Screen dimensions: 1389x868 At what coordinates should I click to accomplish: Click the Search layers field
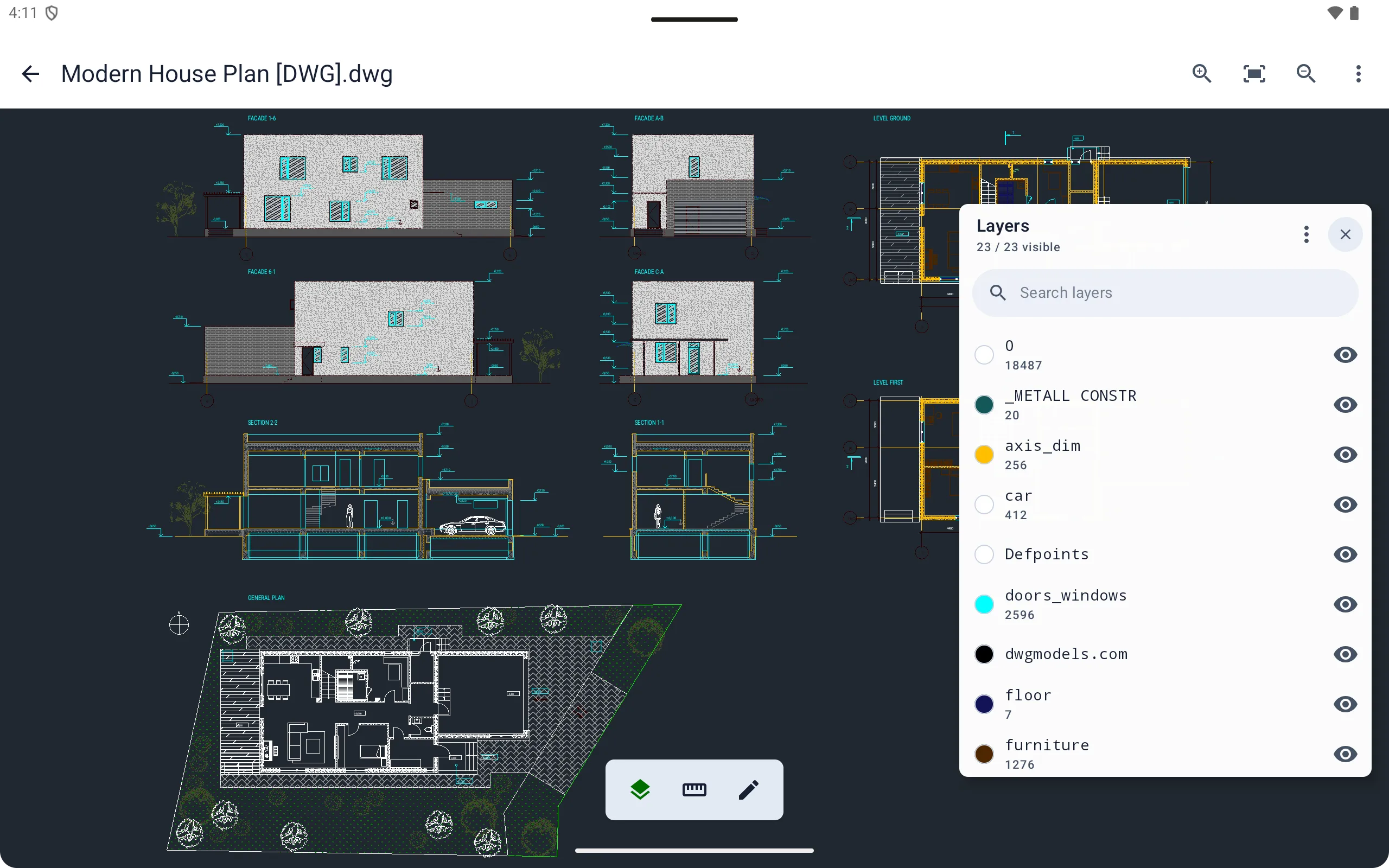[x=1165, y=293]
